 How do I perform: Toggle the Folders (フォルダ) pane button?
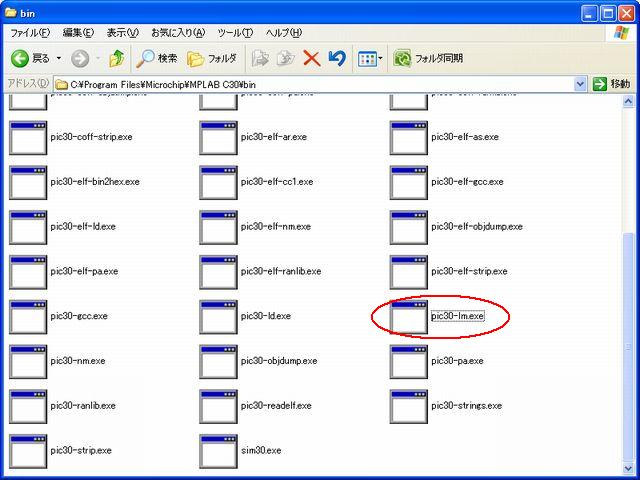point(212,59)
